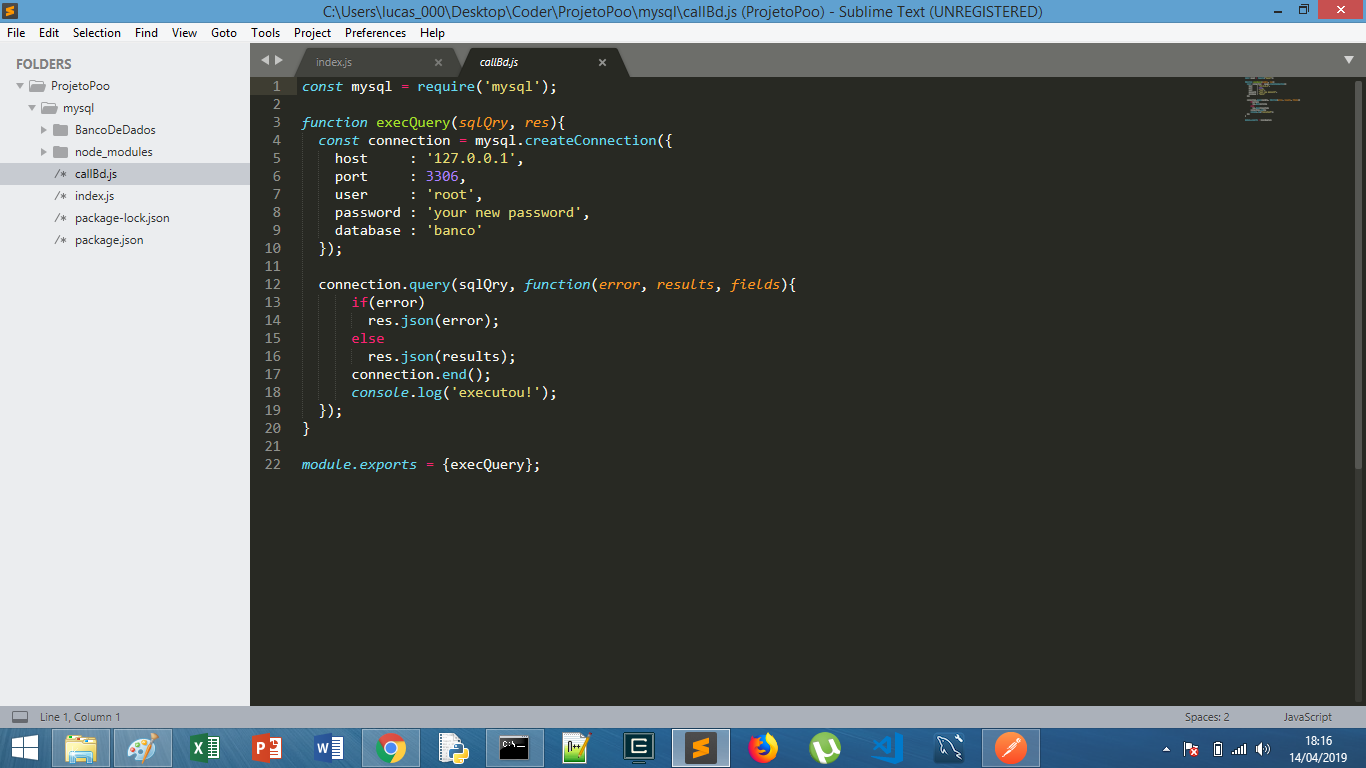Screen dimensions: 1366x768
Task: Expand the node_modules folder
Action: (x=44, y=152)
